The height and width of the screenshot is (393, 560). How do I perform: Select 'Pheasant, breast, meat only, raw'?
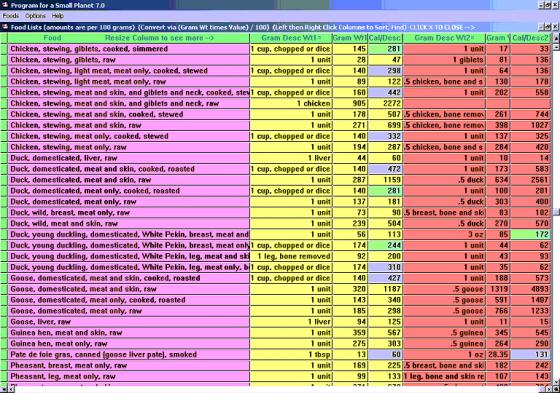point(129,365)
